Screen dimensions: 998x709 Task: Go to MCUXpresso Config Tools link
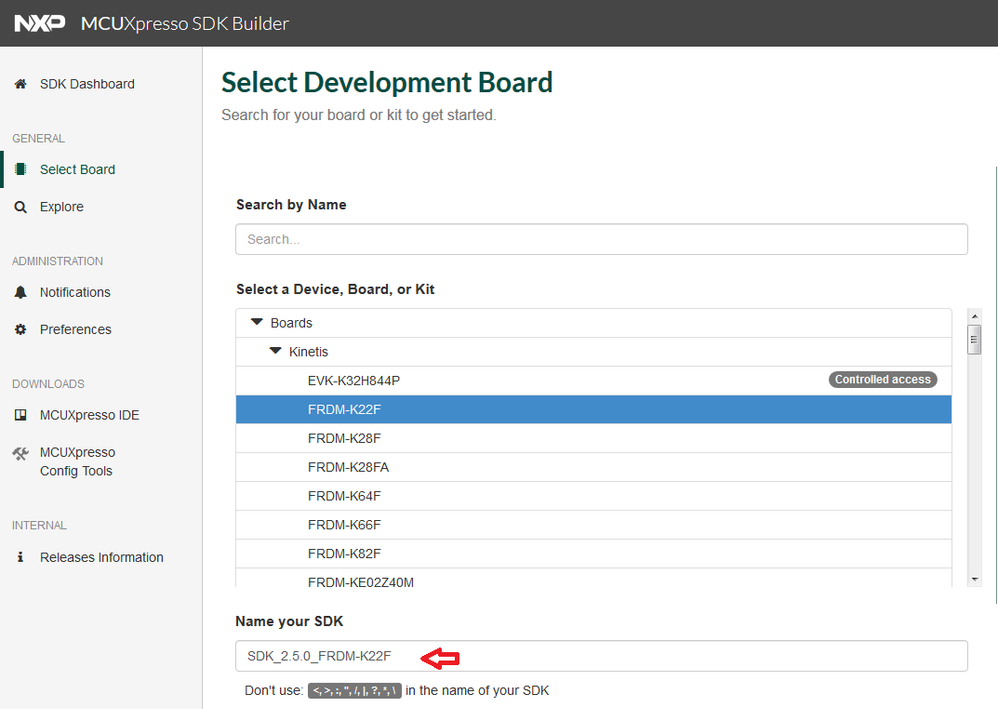pos(77,462)
